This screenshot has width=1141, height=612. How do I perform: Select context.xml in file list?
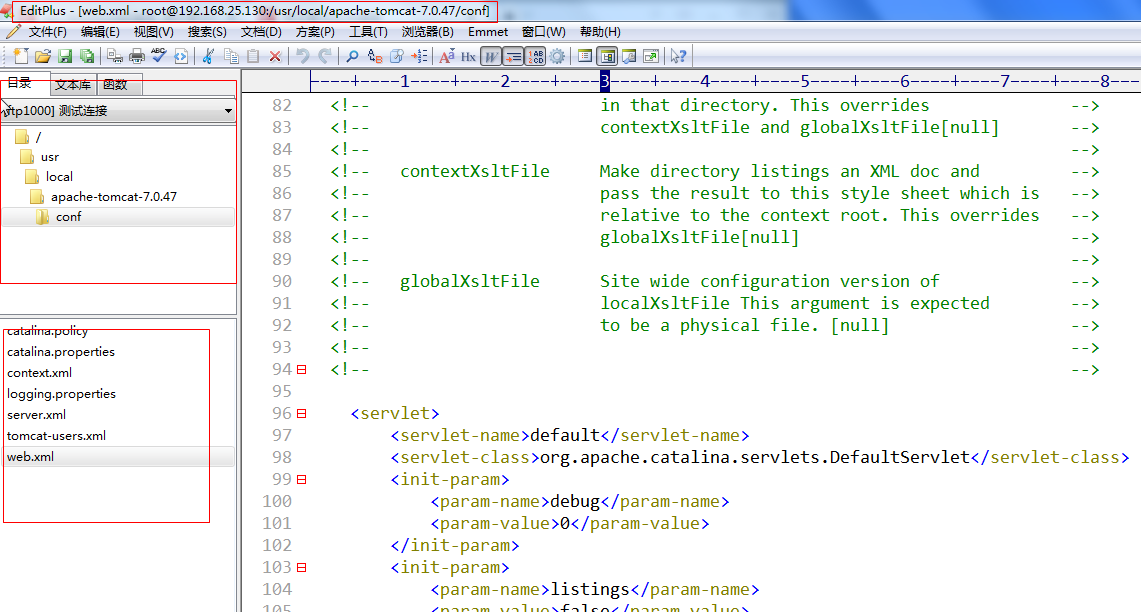[x=39, y=373]
